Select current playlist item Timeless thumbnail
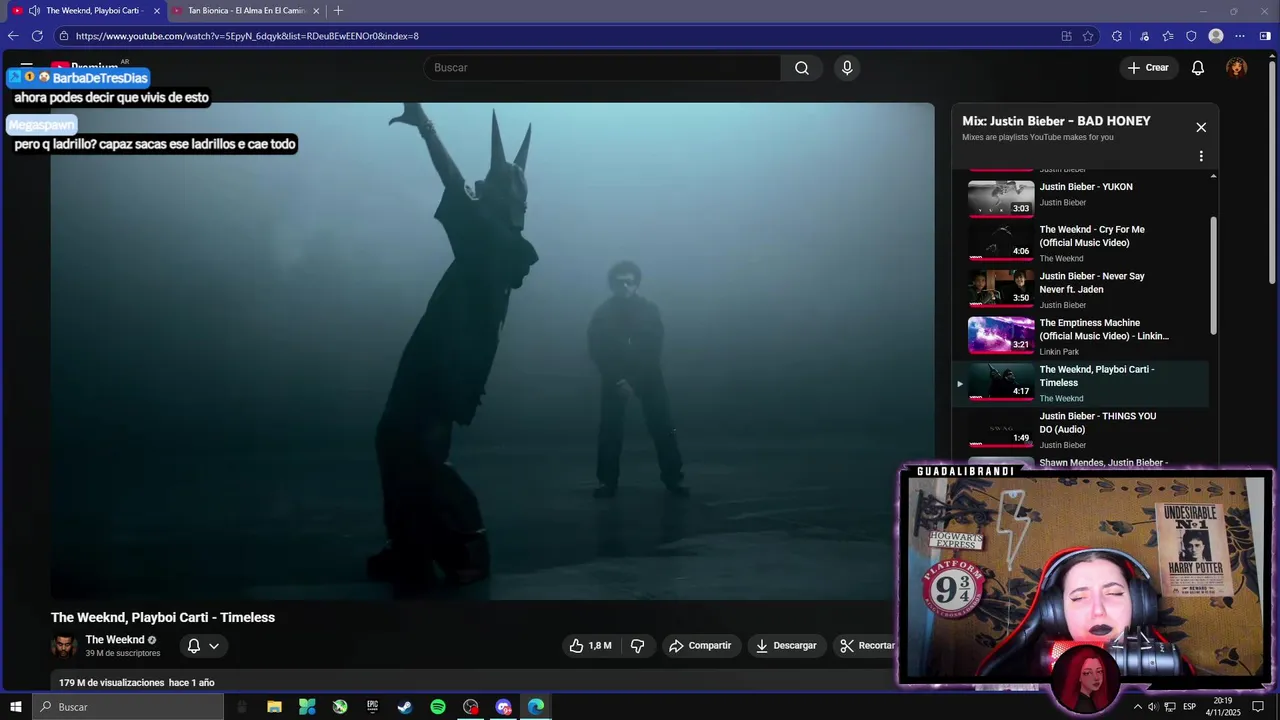This screenshot has height=720, width=1280. tap(1001, 383)
